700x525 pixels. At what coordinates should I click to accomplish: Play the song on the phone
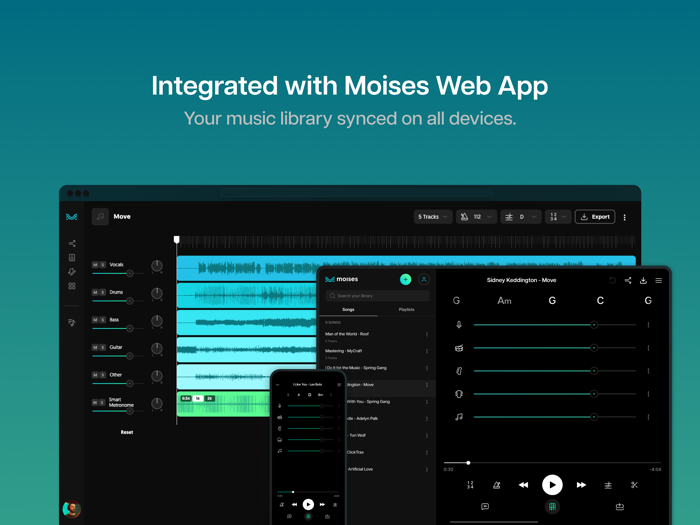pos(308,504)
